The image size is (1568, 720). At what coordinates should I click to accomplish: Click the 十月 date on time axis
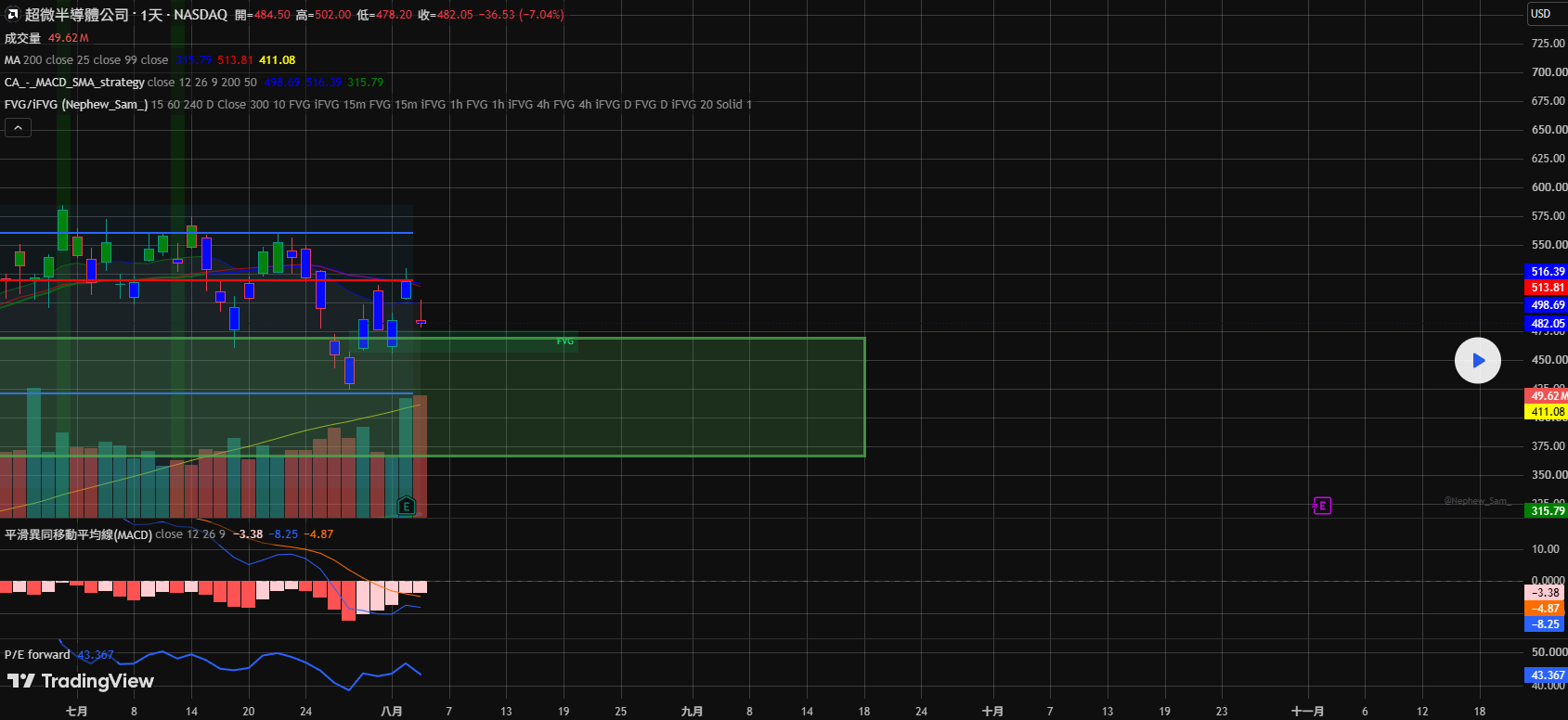pos(992,711)
